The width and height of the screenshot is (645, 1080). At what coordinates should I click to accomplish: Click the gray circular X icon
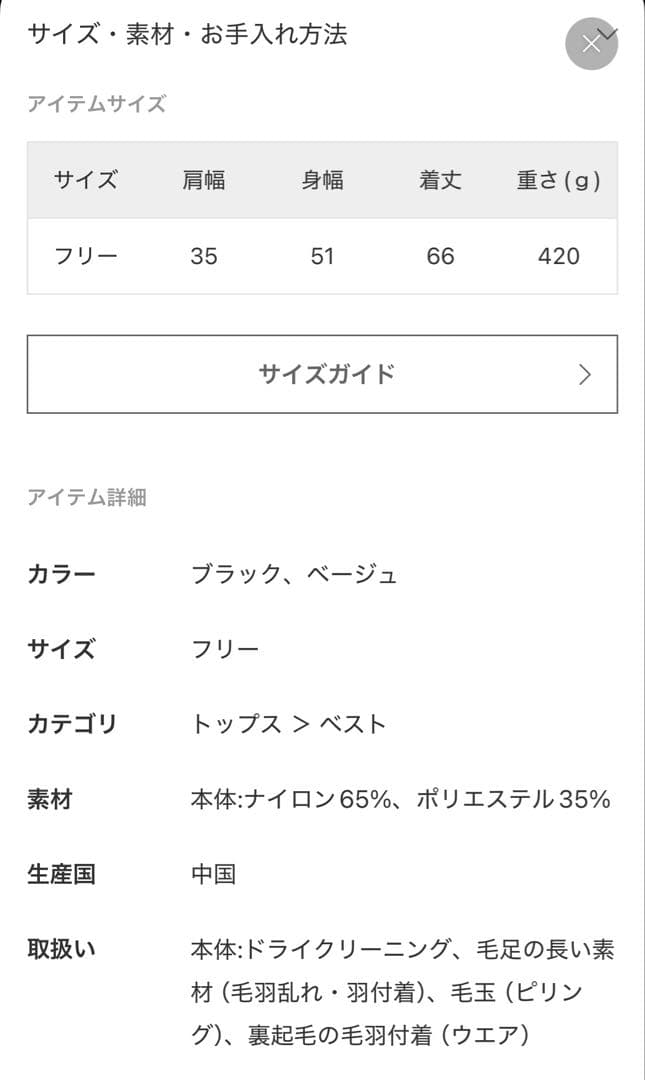pyautogui.click(x=590, y=42)
